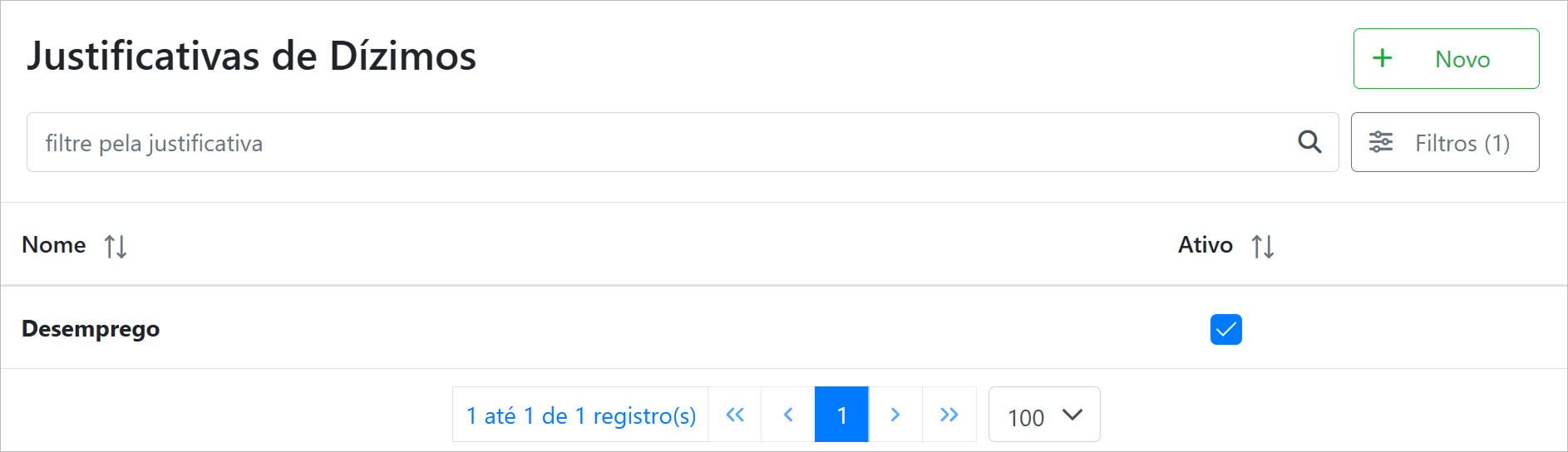Uncheck the Ativo checkbox for Desemprego
The width and height of the screenshot is (1568, 452).
(x=1225, y=329)
